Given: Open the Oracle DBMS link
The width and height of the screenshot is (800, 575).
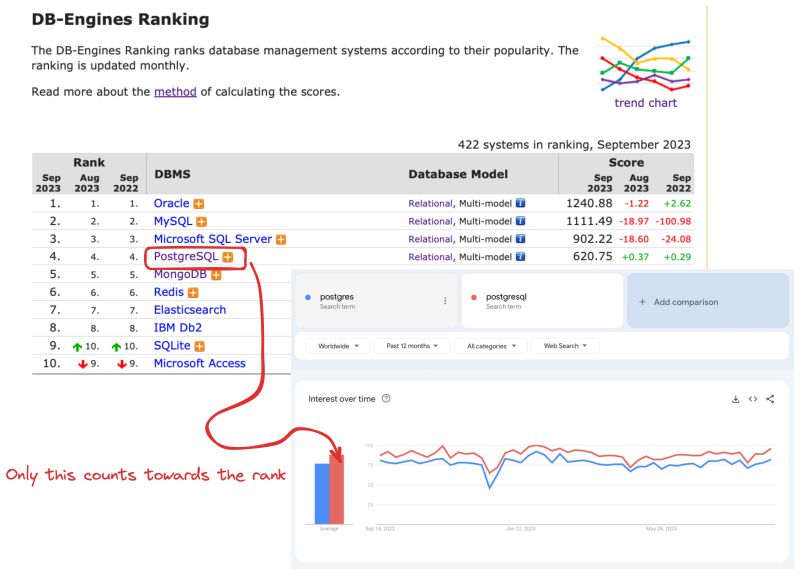Looking at the screenshot, I should pyautogui.click(x=171, y=203).
